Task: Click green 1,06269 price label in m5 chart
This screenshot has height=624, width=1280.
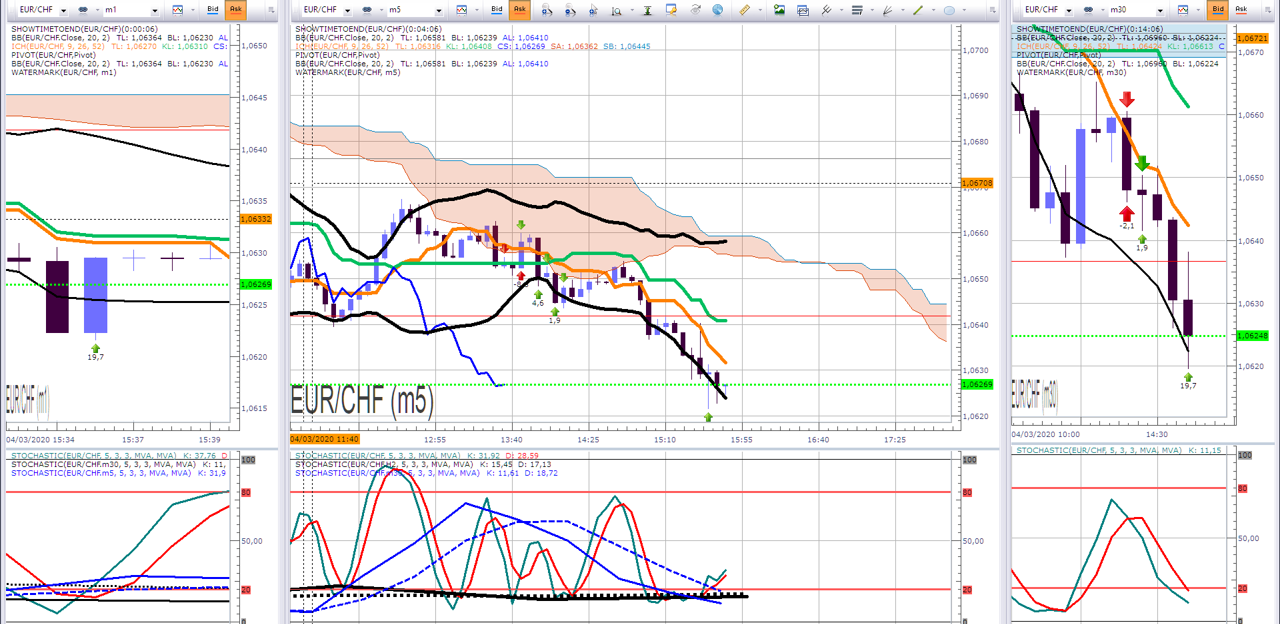Action: click(x=976, y=384)
